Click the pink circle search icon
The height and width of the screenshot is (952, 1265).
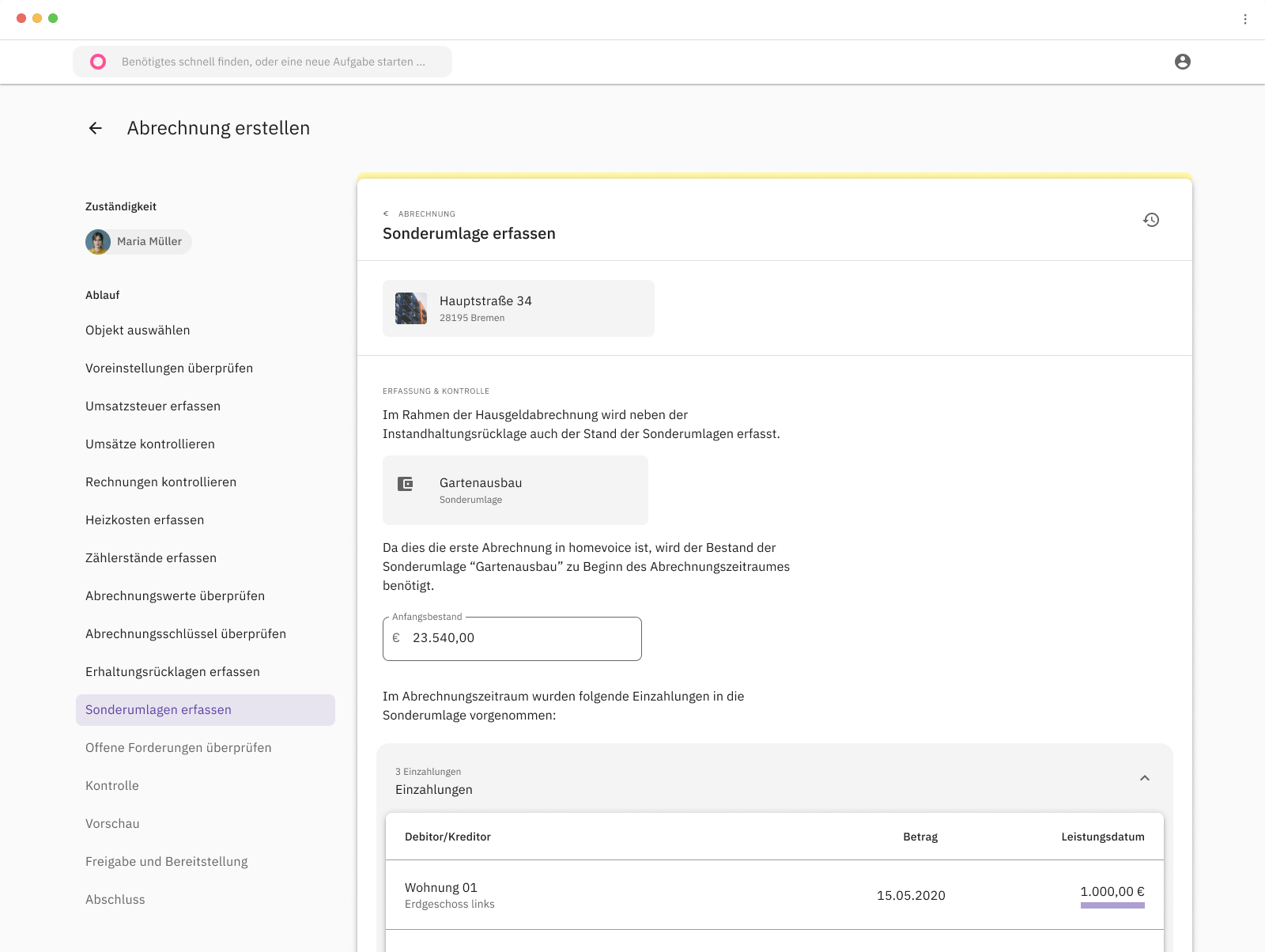point(98,62)
